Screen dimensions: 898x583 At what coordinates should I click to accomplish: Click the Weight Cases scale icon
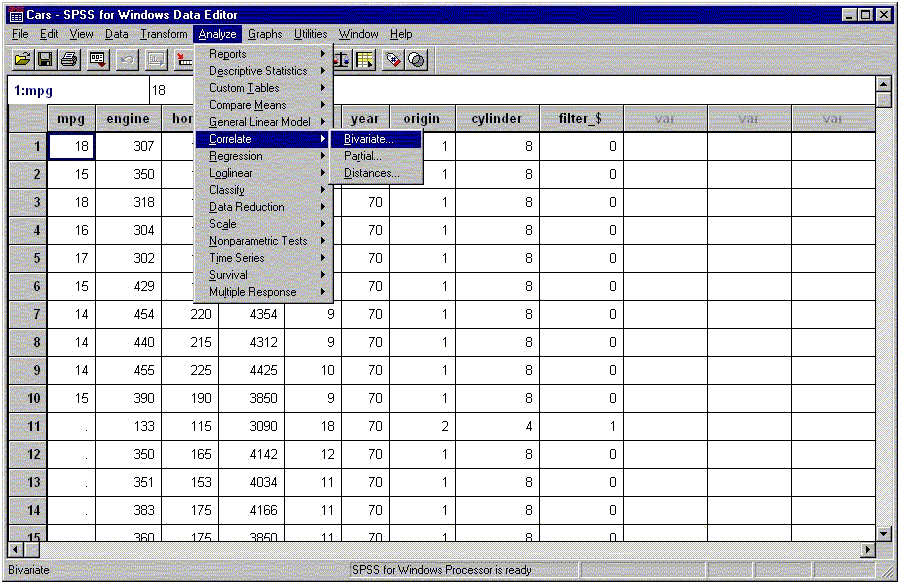[342, 60]
